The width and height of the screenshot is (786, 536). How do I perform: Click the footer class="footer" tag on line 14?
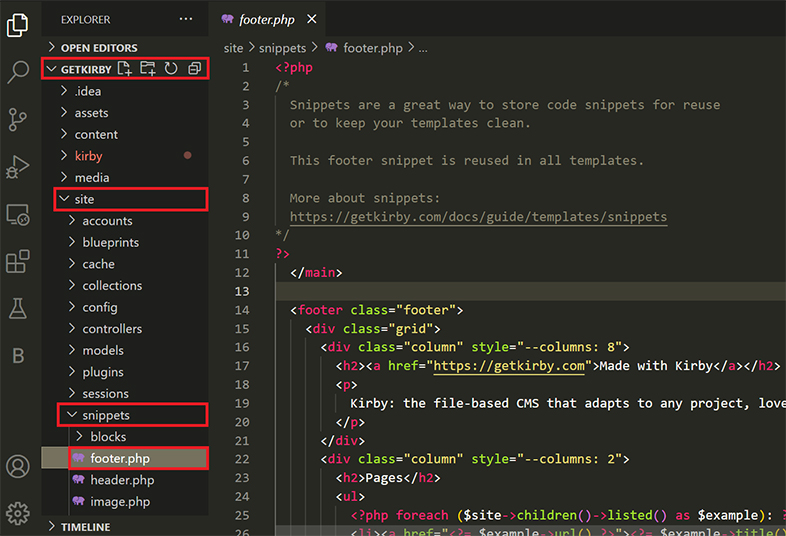point(376,310)
